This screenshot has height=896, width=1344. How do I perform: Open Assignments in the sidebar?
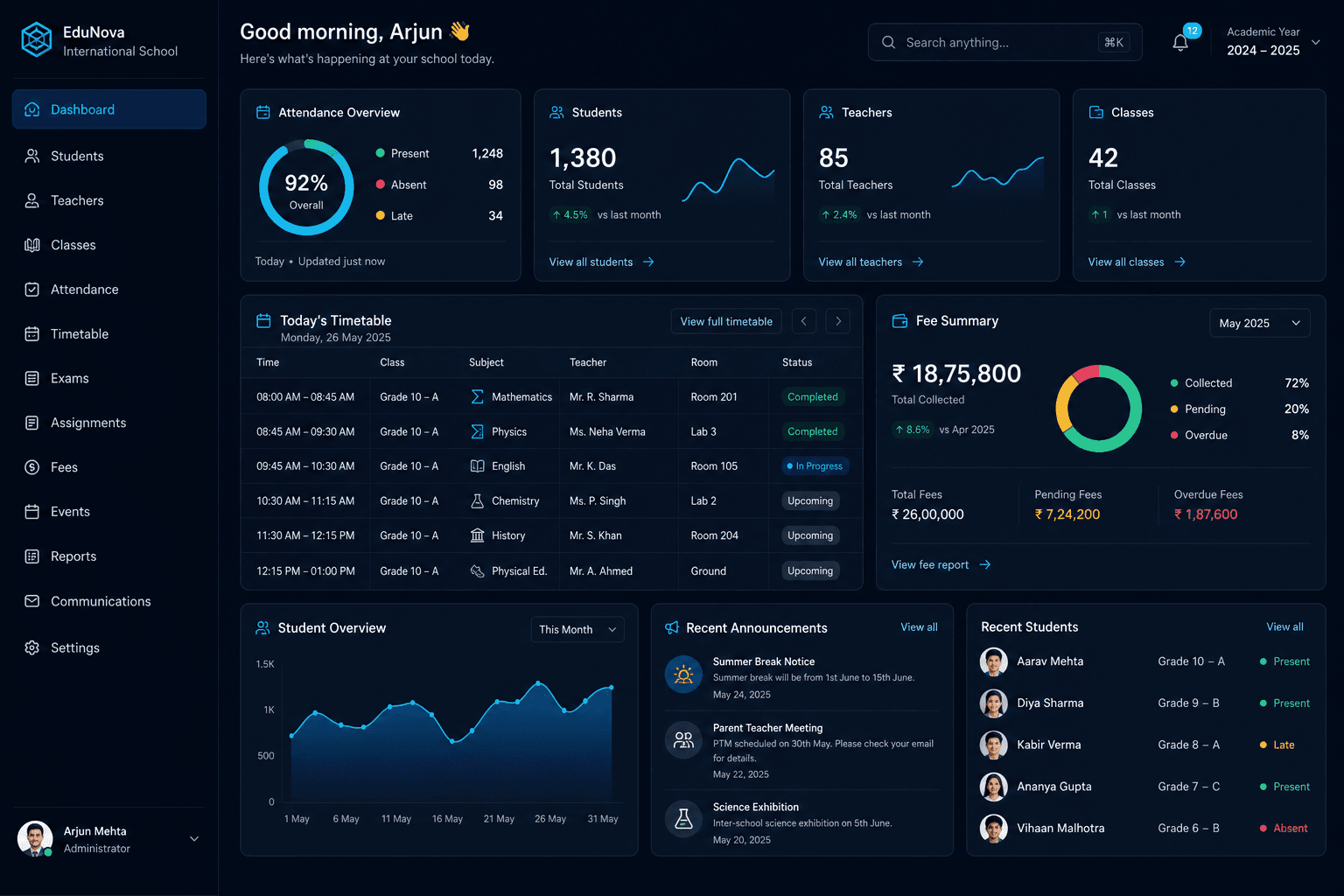click(x=109, y=423)
